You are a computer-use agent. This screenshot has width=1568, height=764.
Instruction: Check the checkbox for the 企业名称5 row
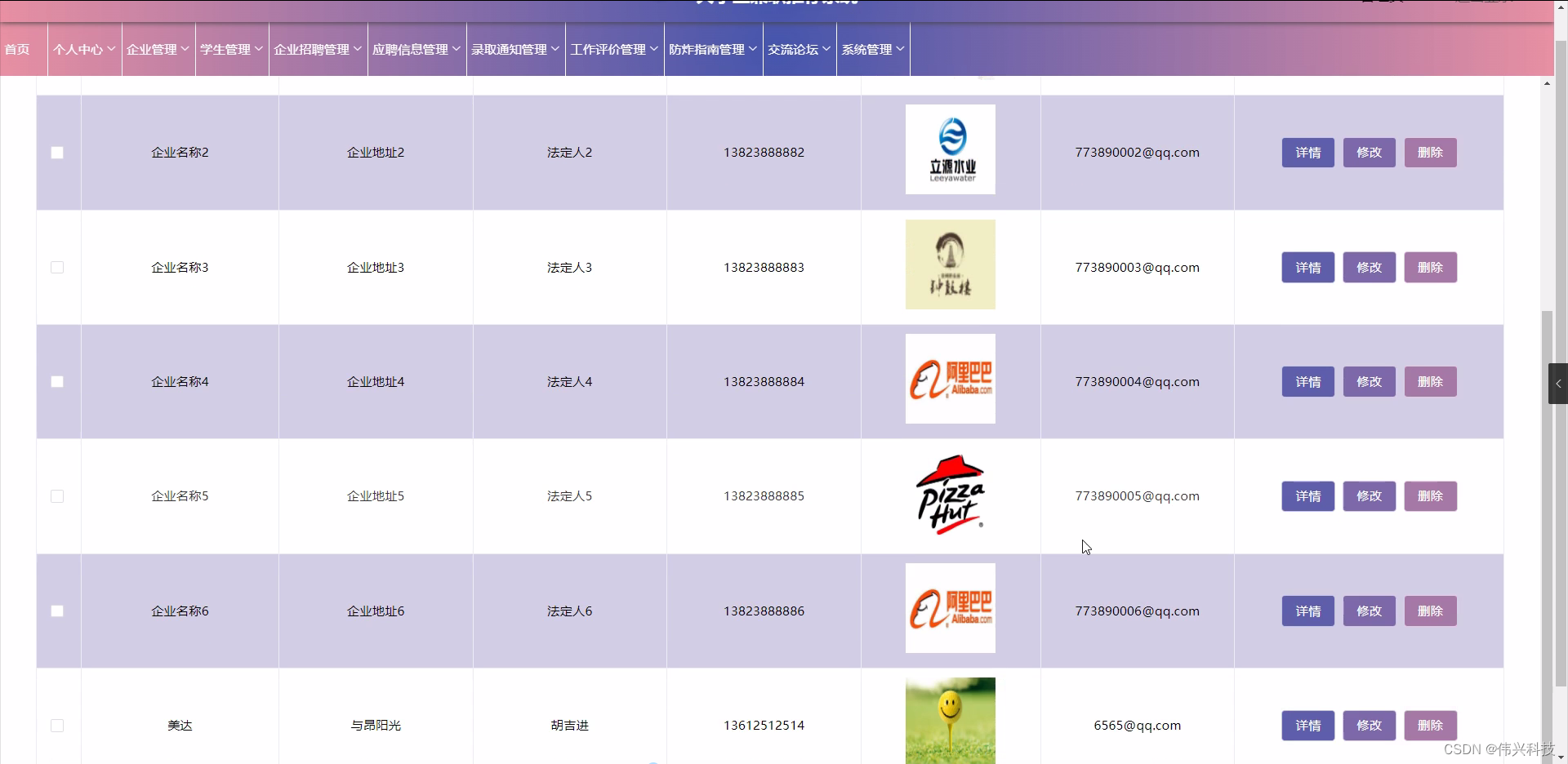56,495
